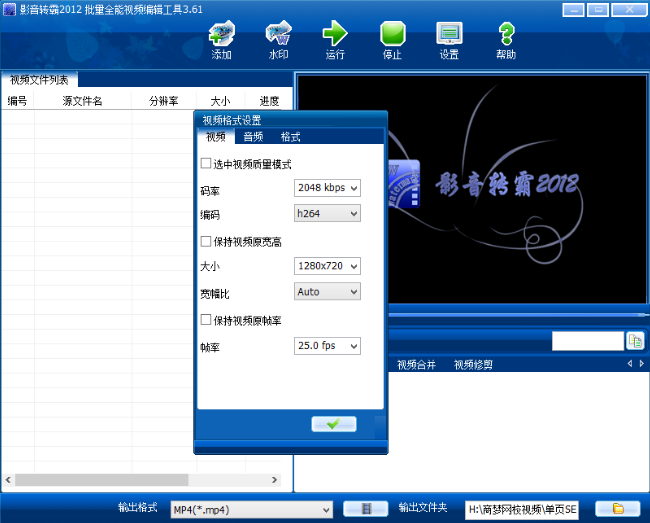Click the 编号 column header
Image resolution: width=650 pixels, height=523 pixels.
(17, 101)
